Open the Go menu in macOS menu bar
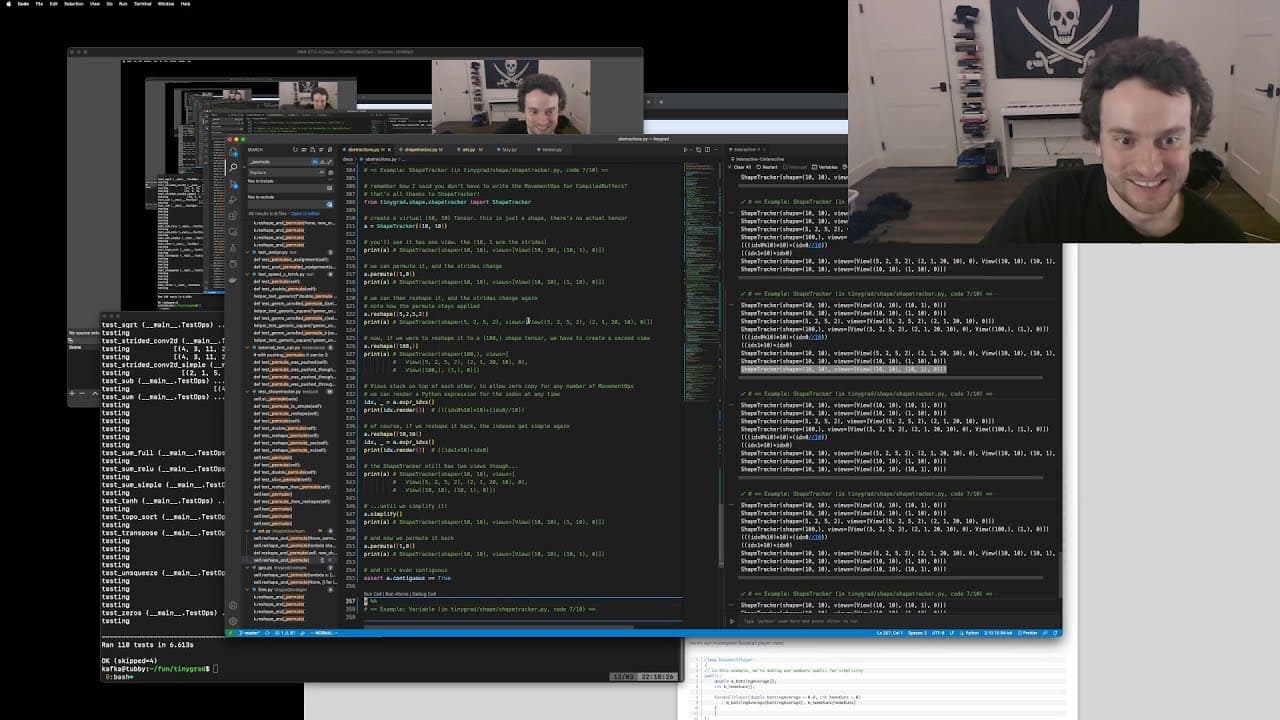 [x=111, y=4]
